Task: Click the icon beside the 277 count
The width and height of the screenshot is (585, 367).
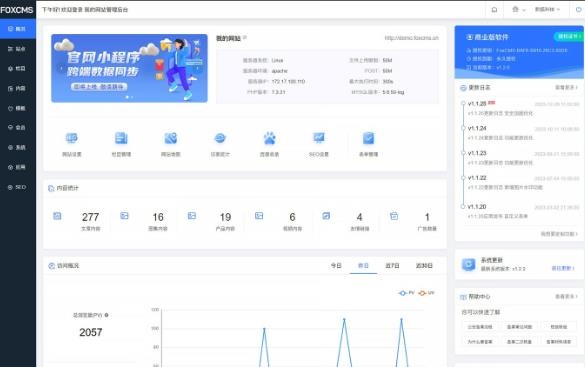Action: 57,216
